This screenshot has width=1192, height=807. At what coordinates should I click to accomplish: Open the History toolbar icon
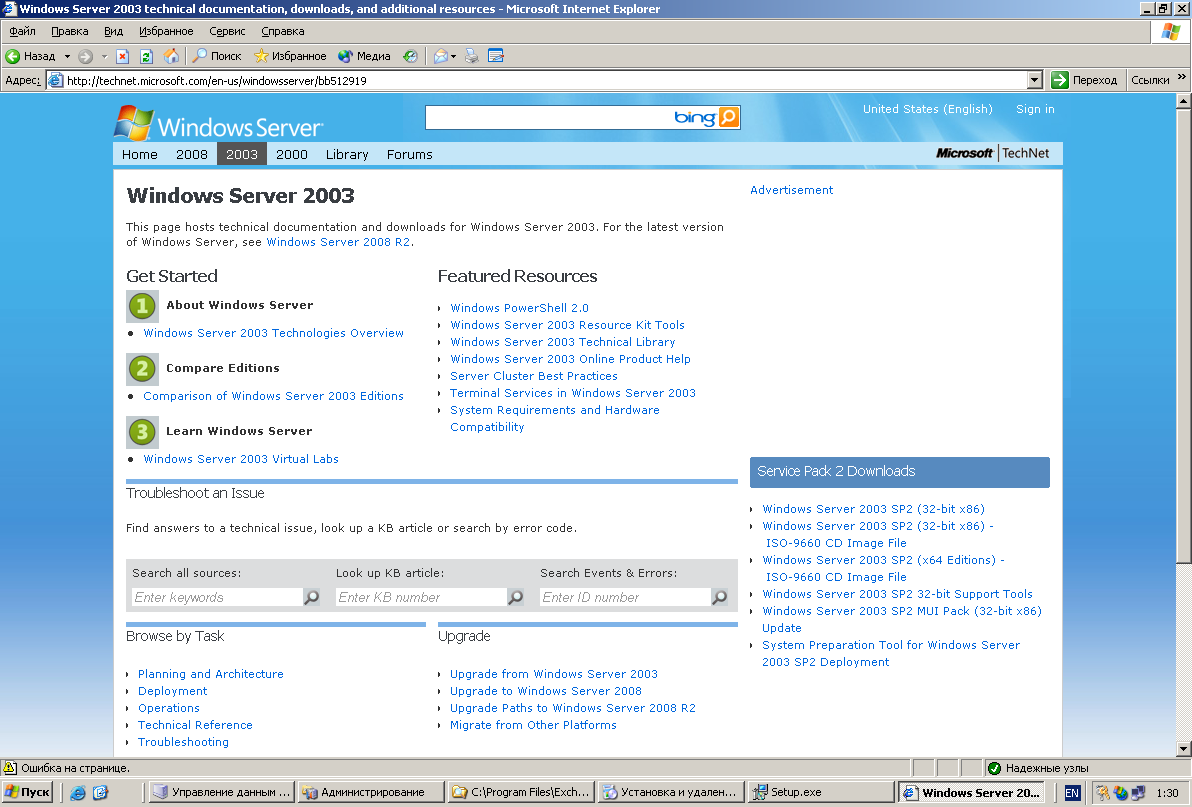tap(411, 56)
